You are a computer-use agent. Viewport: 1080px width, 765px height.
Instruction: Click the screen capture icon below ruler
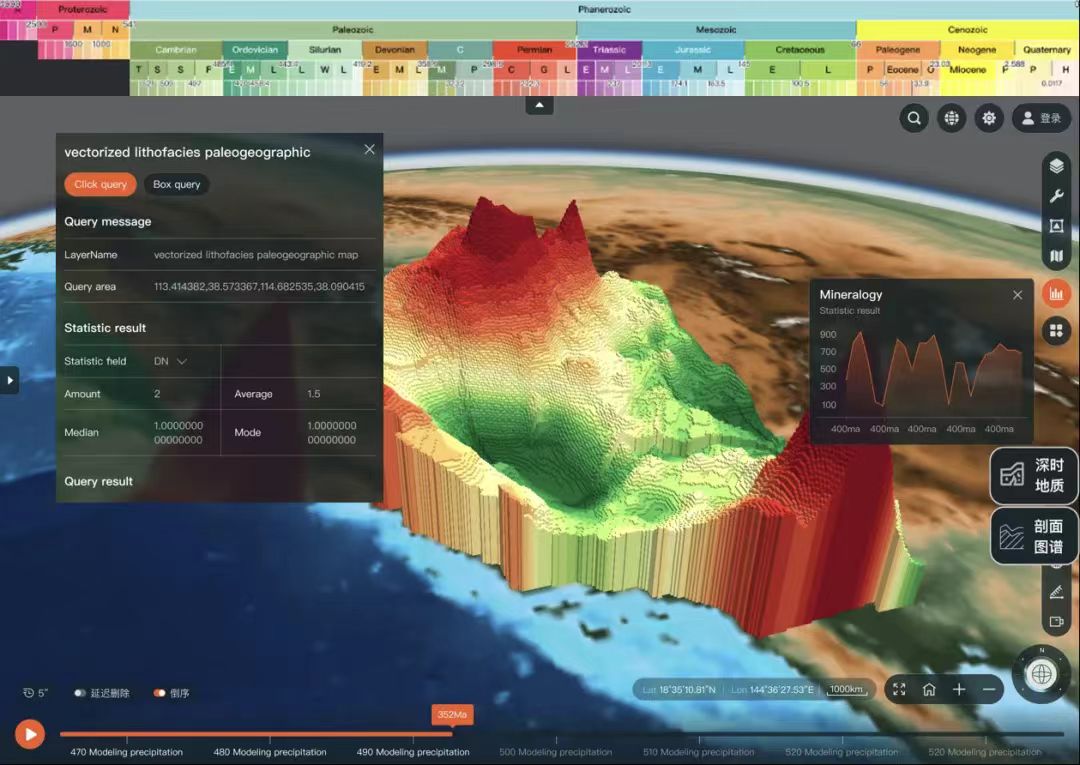click(1056, 622)
